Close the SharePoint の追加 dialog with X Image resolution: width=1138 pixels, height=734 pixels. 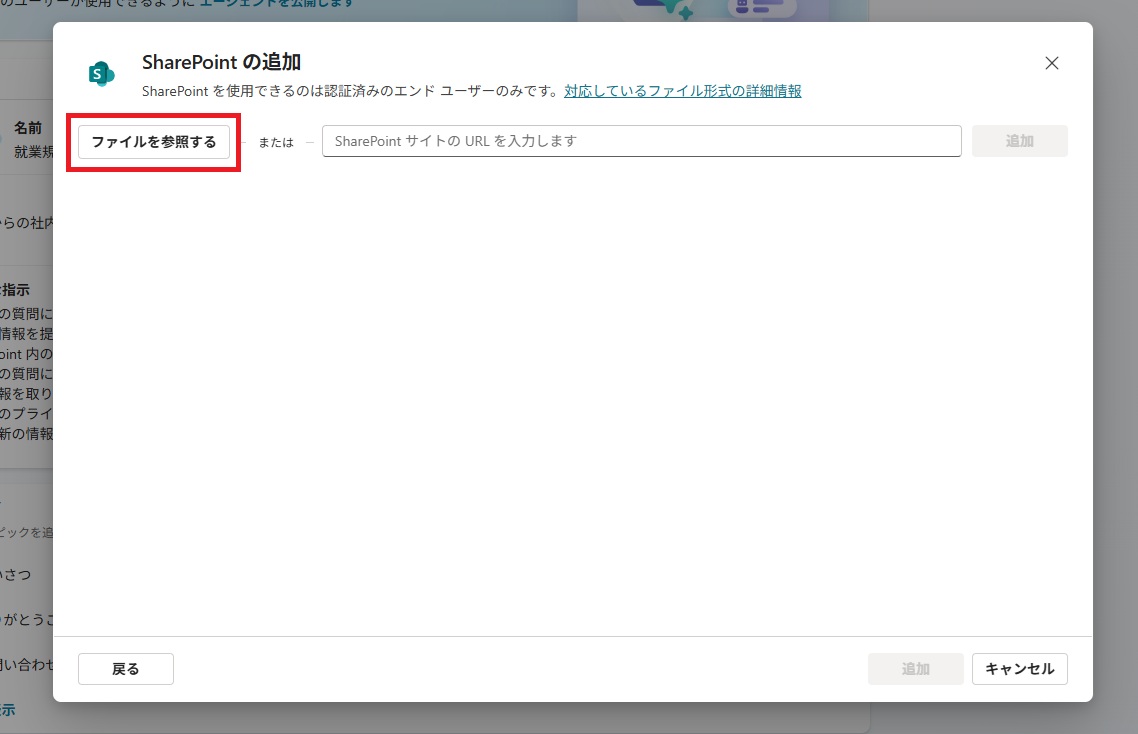coord(1051,63)
